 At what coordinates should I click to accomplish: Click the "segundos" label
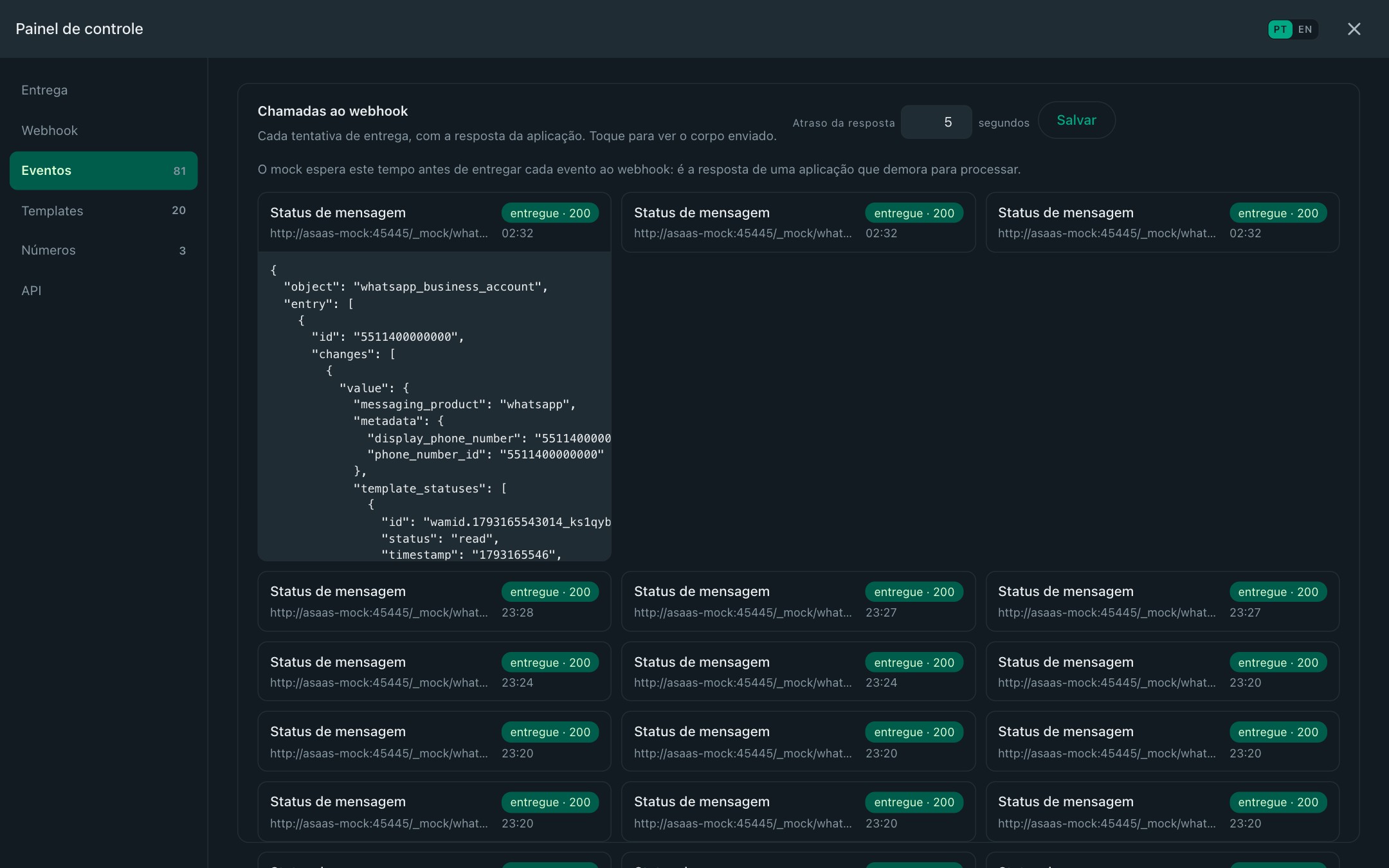click(1004, 123)
